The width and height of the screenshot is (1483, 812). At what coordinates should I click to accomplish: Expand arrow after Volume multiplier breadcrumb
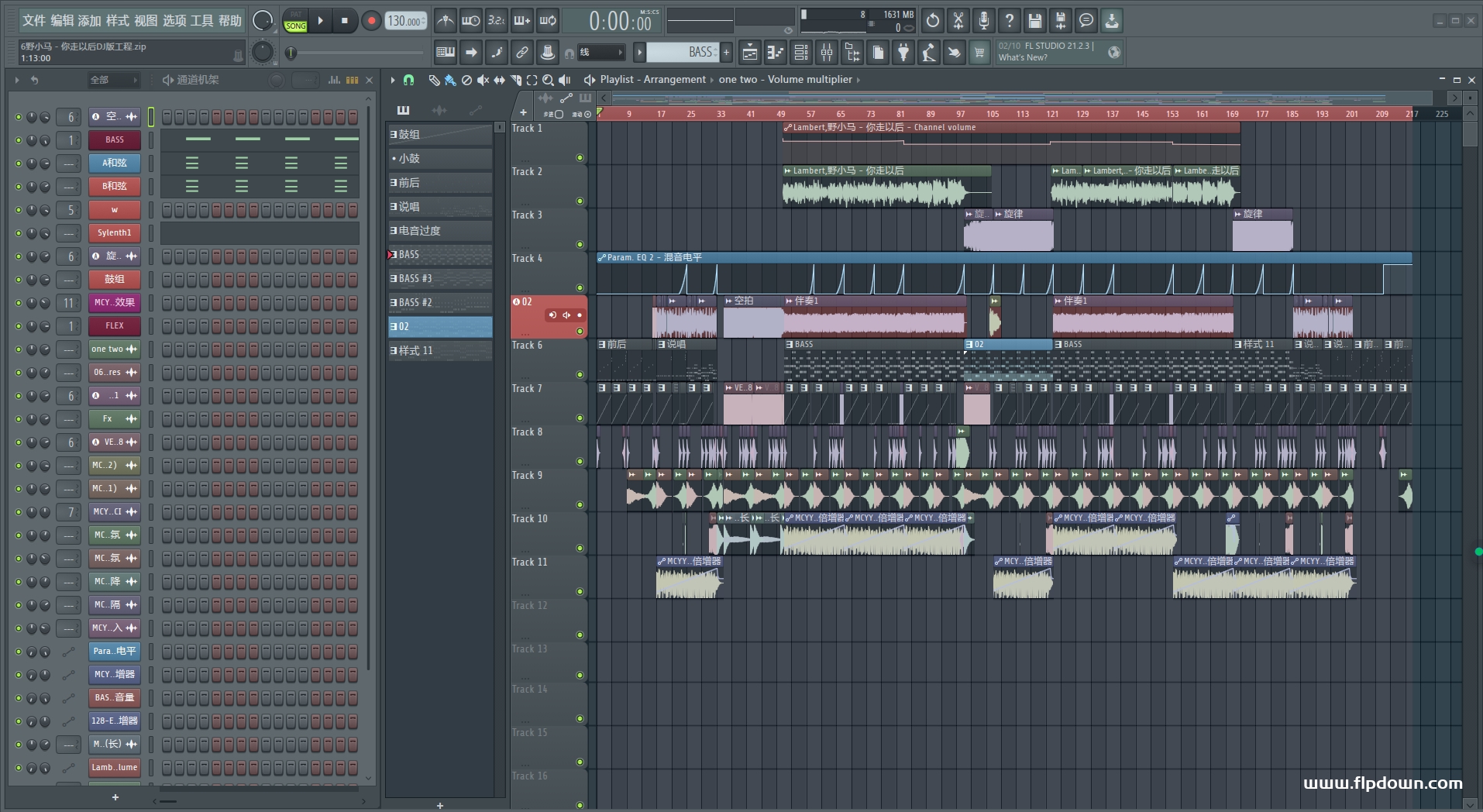858,80
